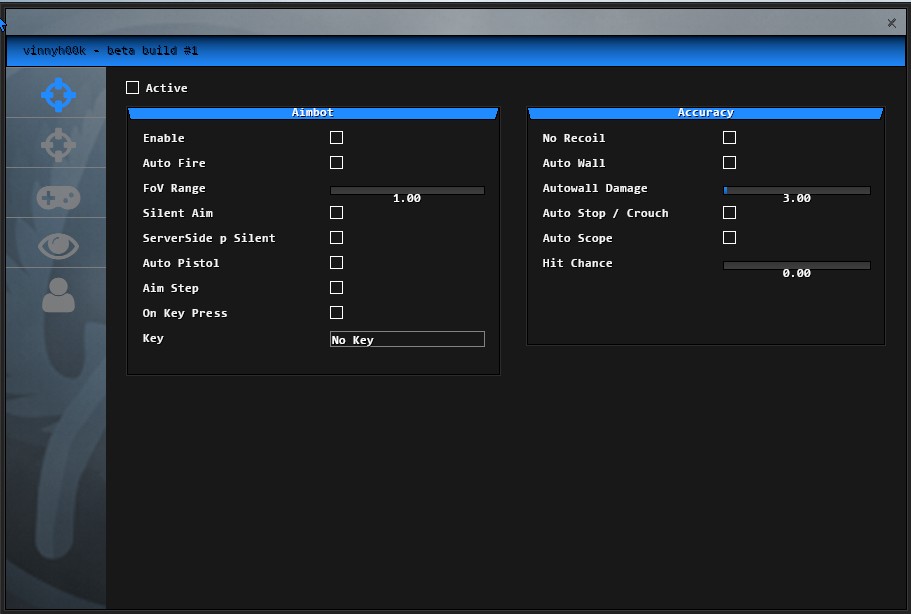911x614 pixels.
Task: Toggle the Aim Step checkbox
Action: click(337, 288)
